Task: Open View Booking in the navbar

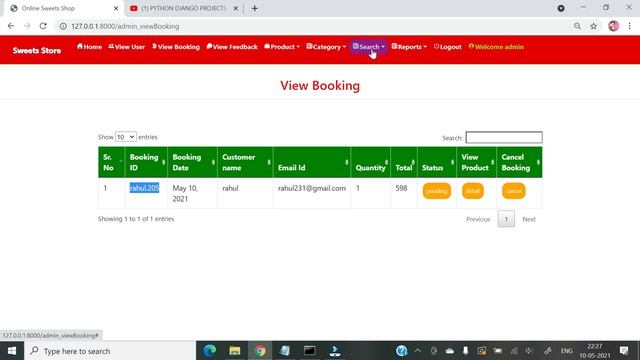Action: click(x=176, y=47)
